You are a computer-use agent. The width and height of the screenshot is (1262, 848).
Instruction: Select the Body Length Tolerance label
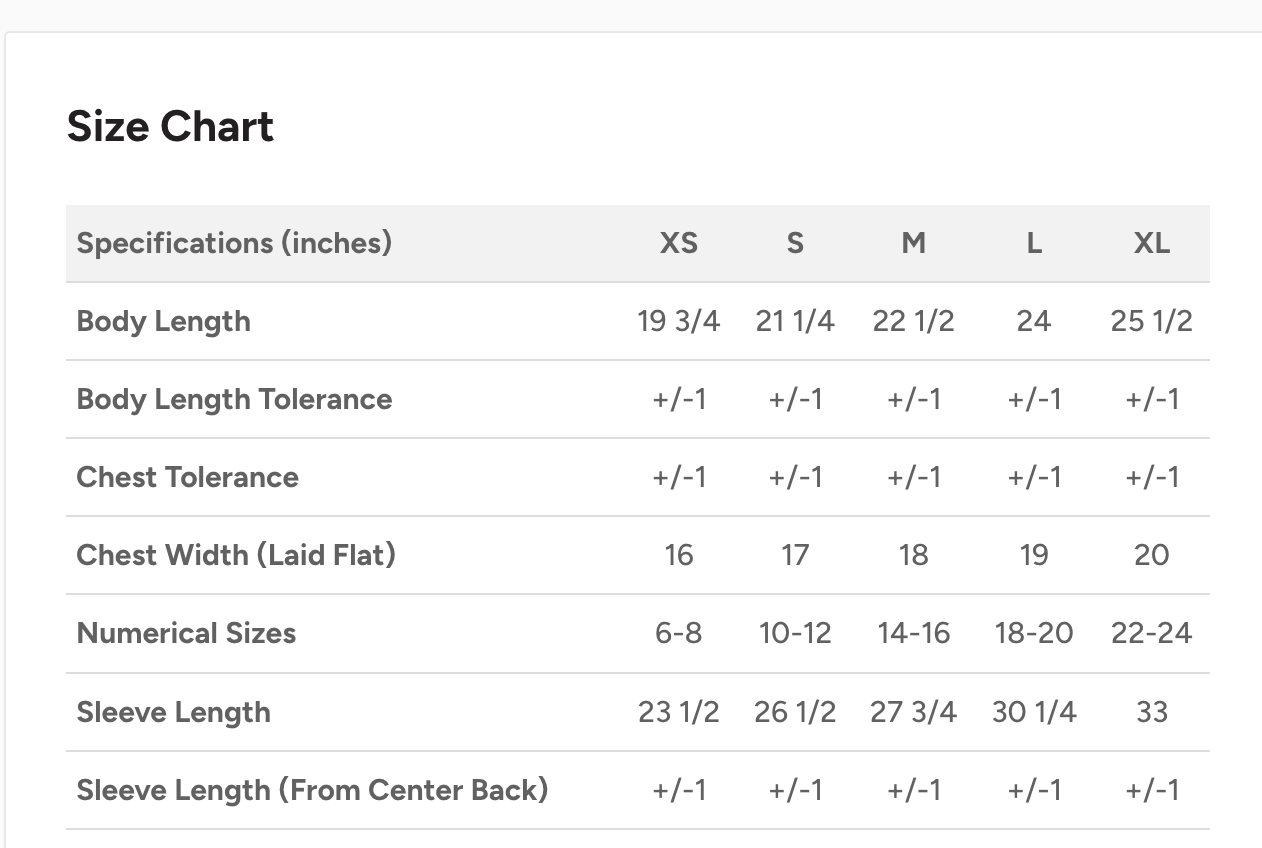(x=234, y=399)
